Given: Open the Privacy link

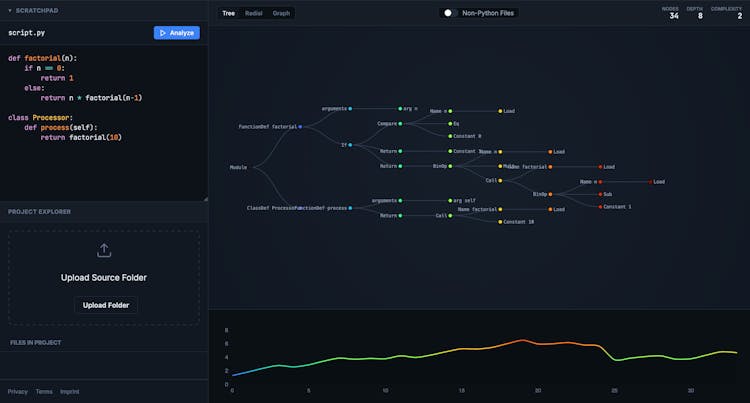Looking at the screenshot, I should point(18,391).
